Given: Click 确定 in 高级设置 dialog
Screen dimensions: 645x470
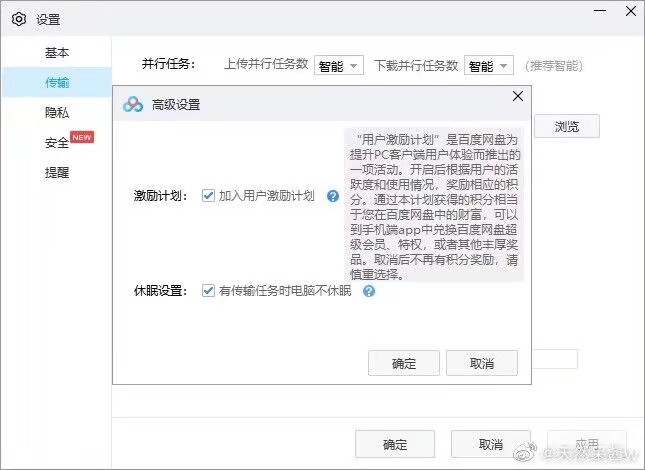Looking at the screenshot, I should 404,363.
